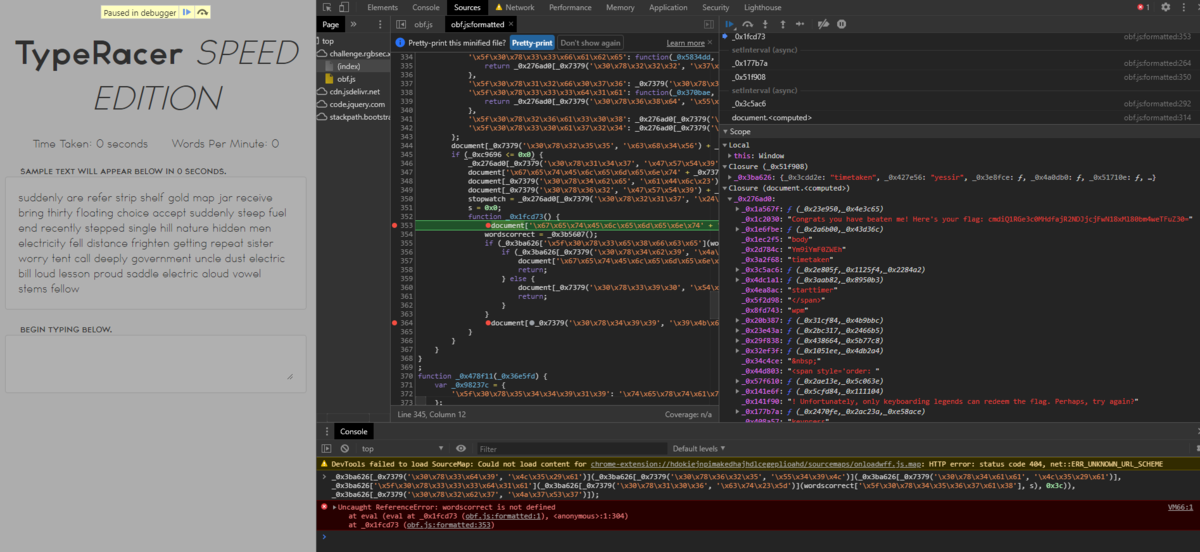Close the obf.js:formatted tab

coord(509,23)
